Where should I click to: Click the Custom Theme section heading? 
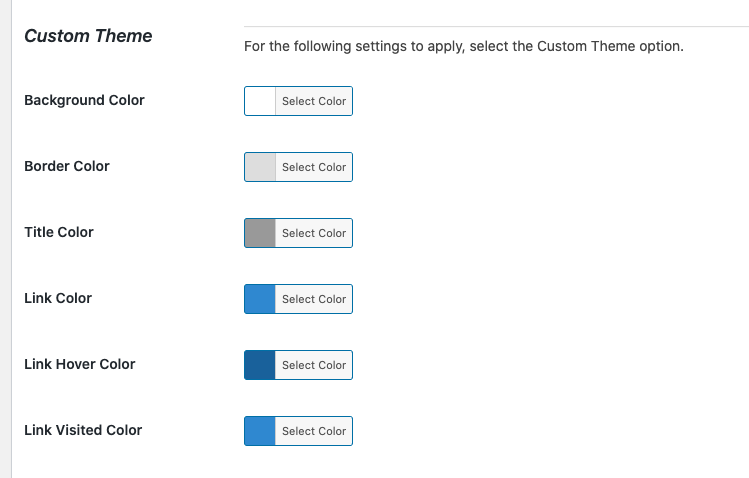click(x=88, y=36)
